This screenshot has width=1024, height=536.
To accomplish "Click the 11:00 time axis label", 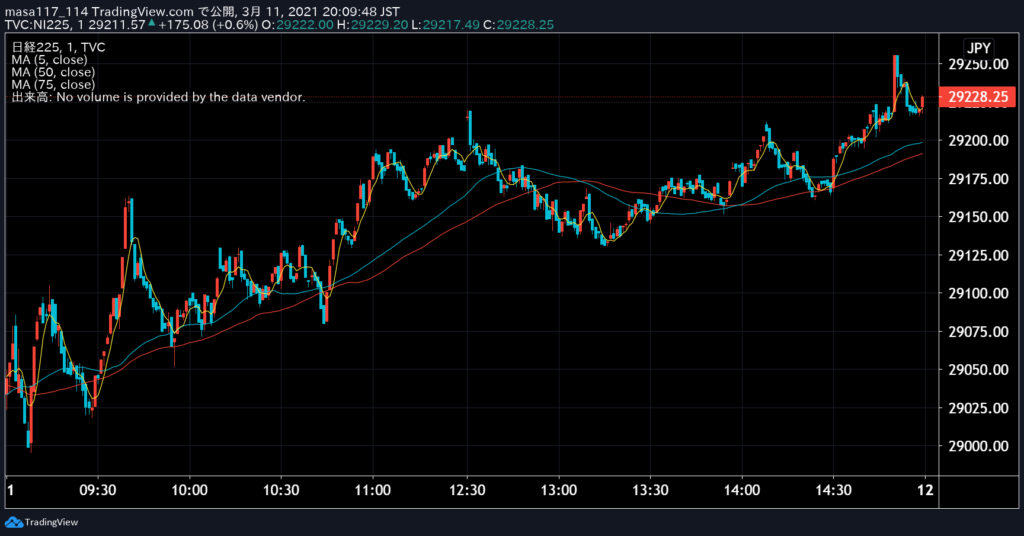I will click(x=373, y=490).
